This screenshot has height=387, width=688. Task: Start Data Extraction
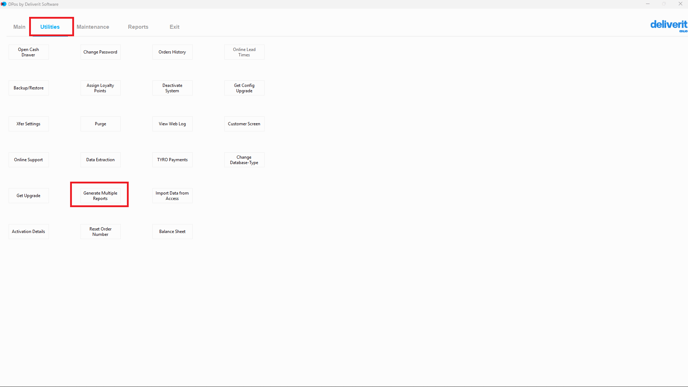pos(100,160)
